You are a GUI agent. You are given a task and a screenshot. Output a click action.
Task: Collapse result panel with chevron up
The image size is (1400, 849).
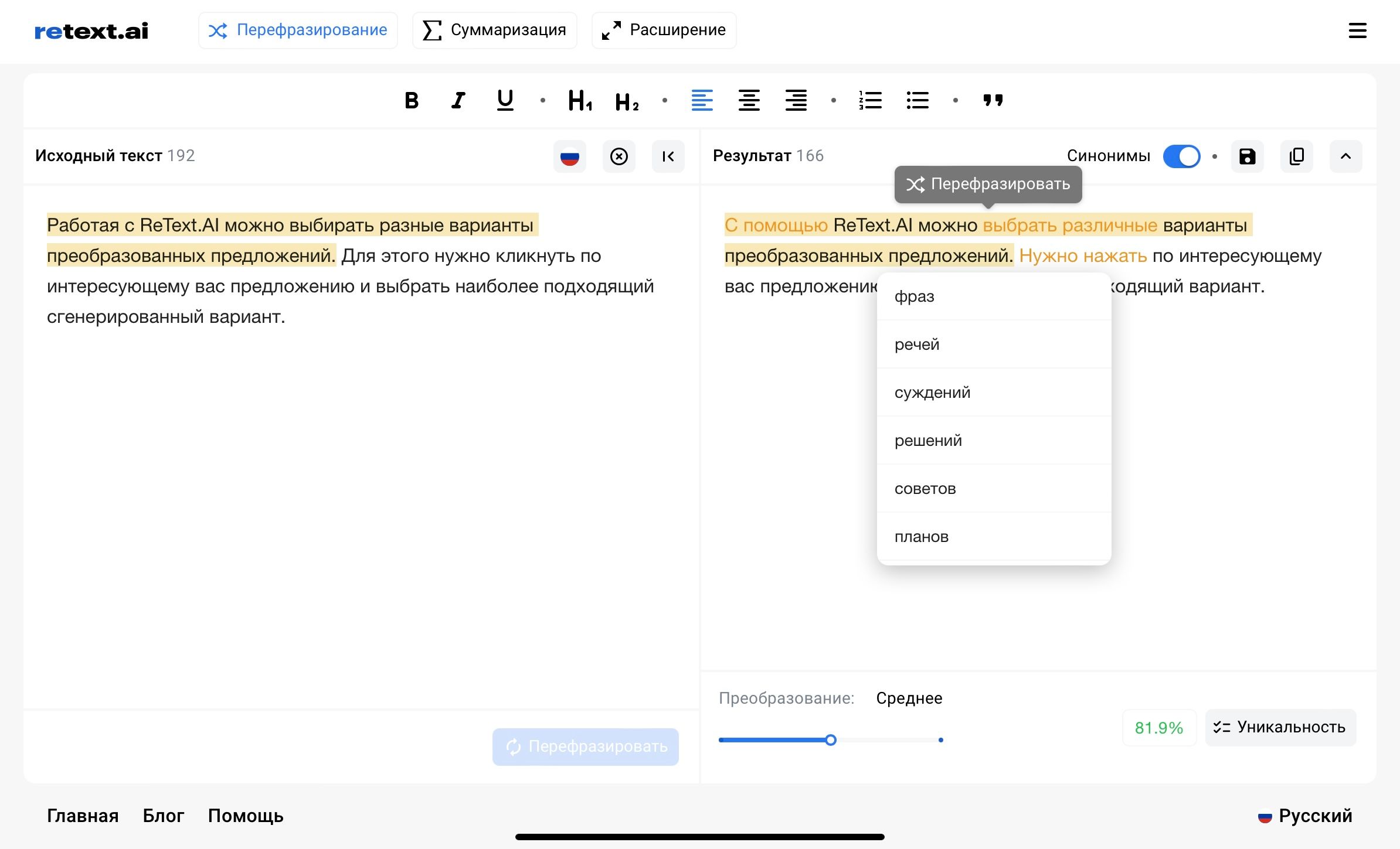[1345, 156]
